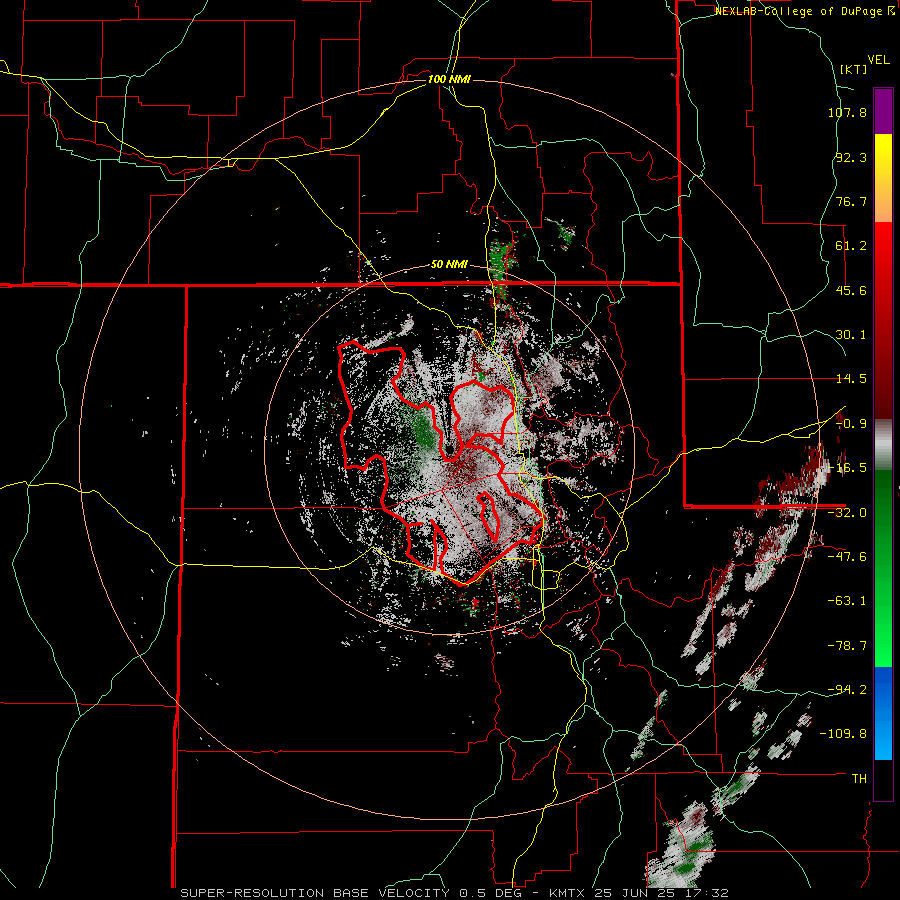Image resolution: width=900 pixels, height=900 pixels.
Task: Pick the gray near-zero segment of the color bar
Action: click(x=883, y=445)
